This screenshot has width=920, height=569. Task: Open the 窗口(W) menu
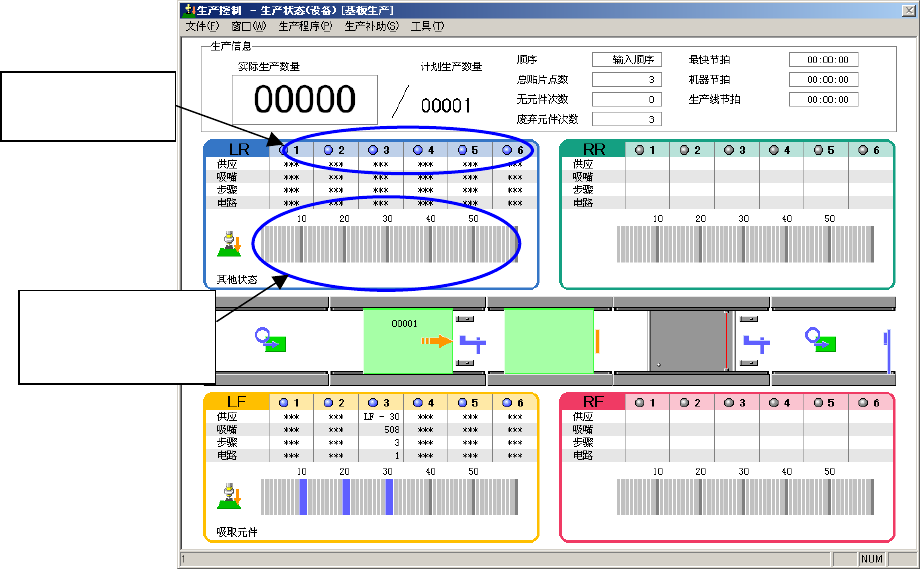248,26
